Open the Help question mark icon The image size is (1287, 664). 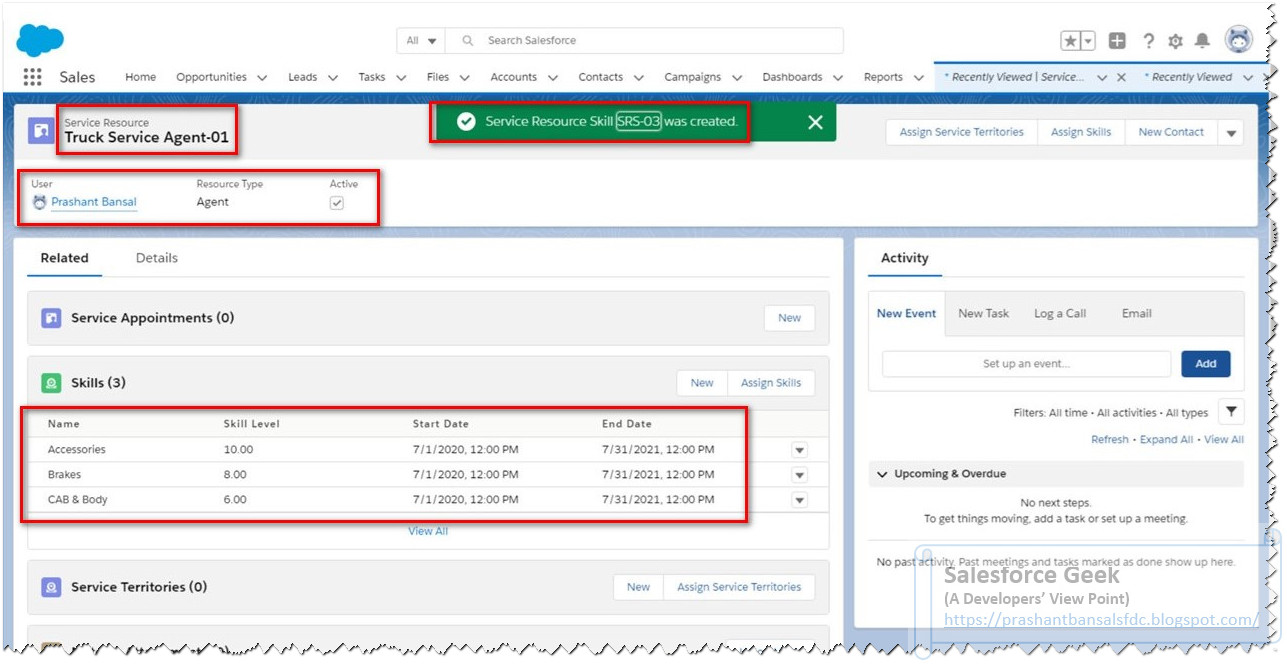pos(1148,41)
